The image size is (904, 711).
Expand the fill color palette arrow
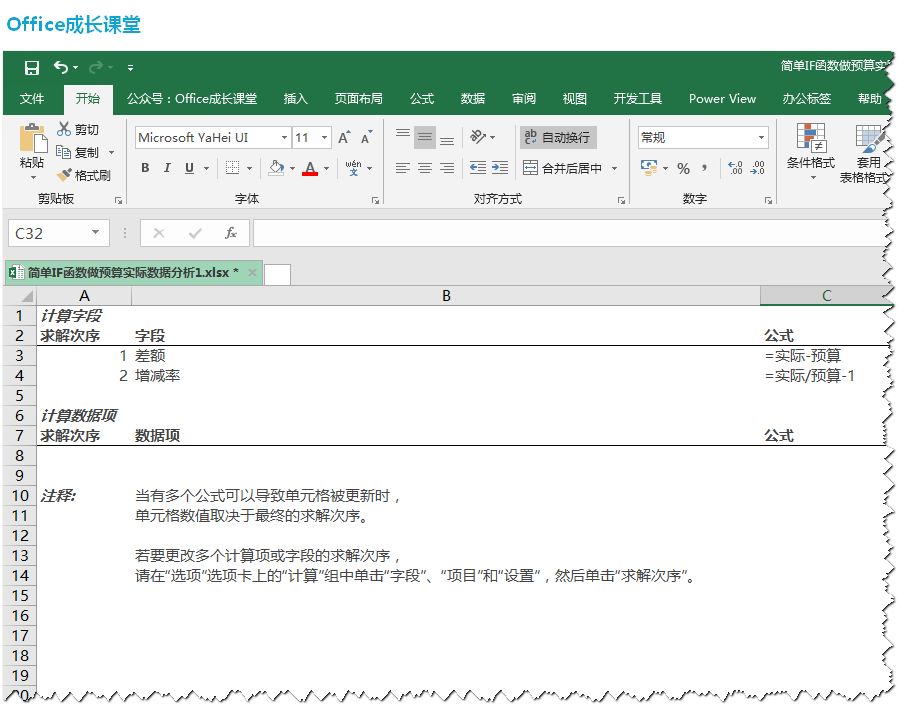pyautogui.click(x=292, y=168)
